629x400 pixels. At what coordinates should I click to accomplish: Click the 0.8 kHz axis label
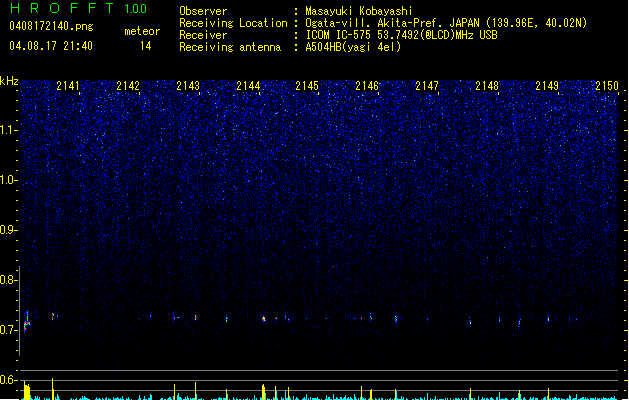[8, 280]
